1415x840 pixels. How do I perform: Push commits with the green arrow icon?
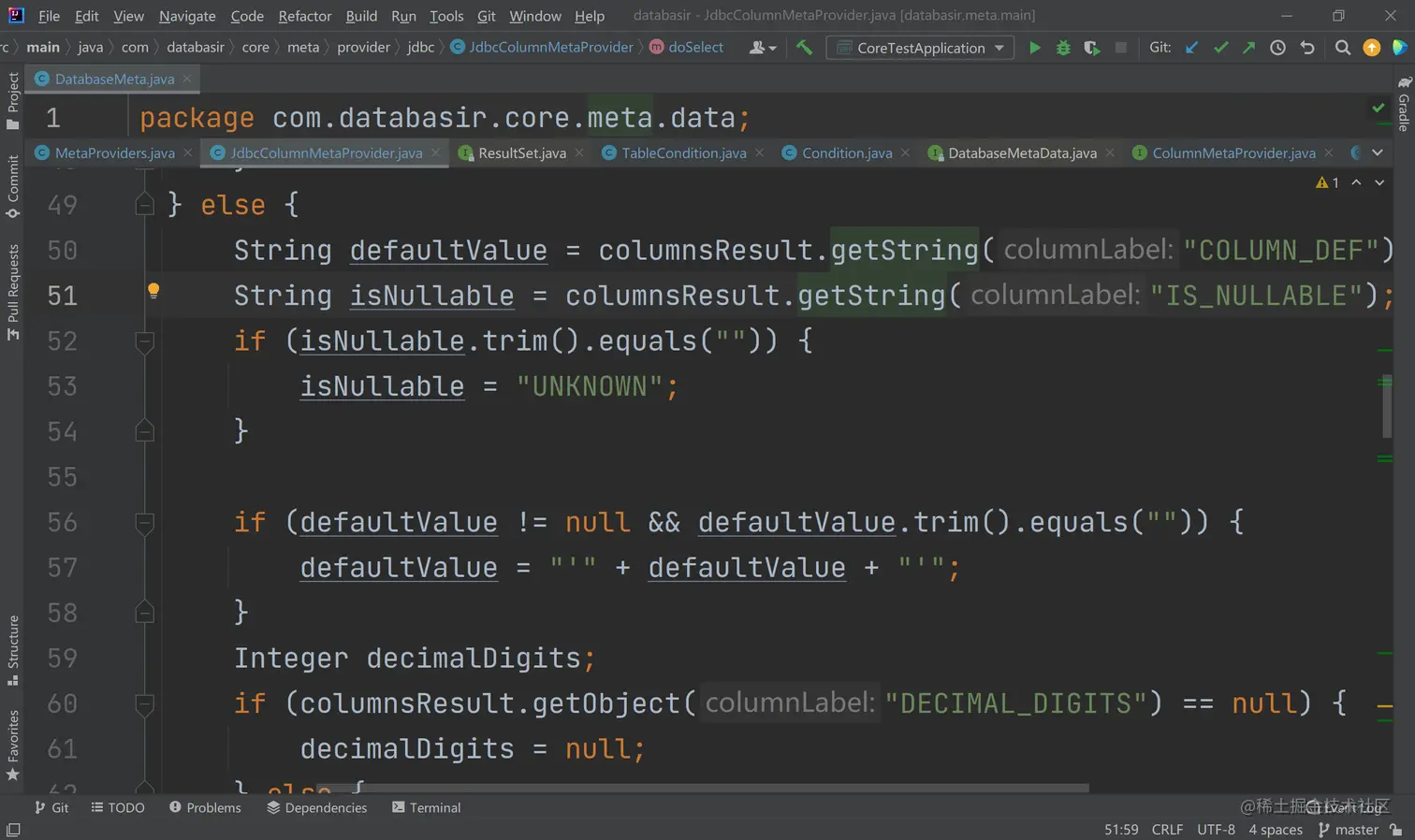coord(1248,48)
